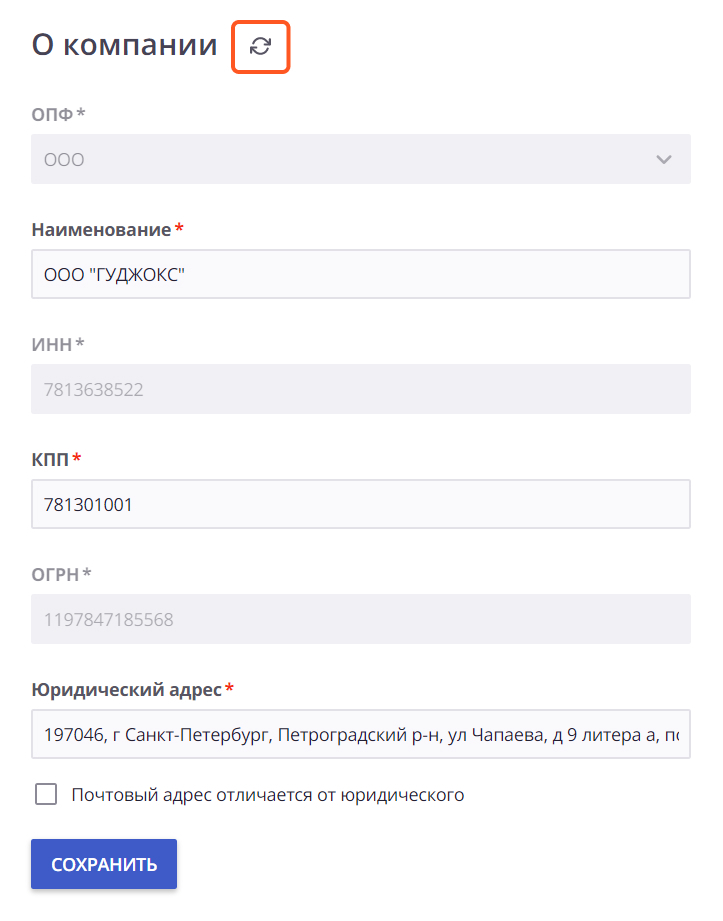This screenshot has width=723, height=921.
Task: Click the СОХРАНИТЬ button
Action: (104, 864)
